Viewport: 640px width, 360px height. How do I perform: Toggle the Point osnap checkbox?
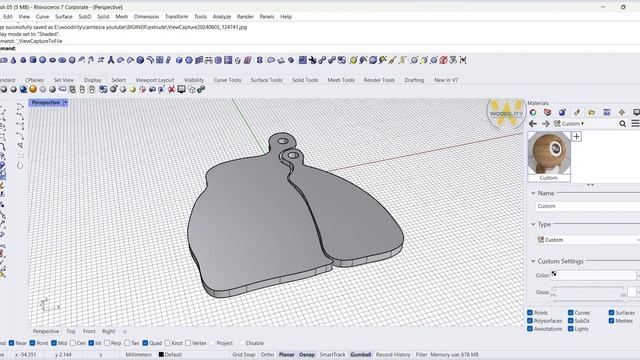[x=33, y=343]
